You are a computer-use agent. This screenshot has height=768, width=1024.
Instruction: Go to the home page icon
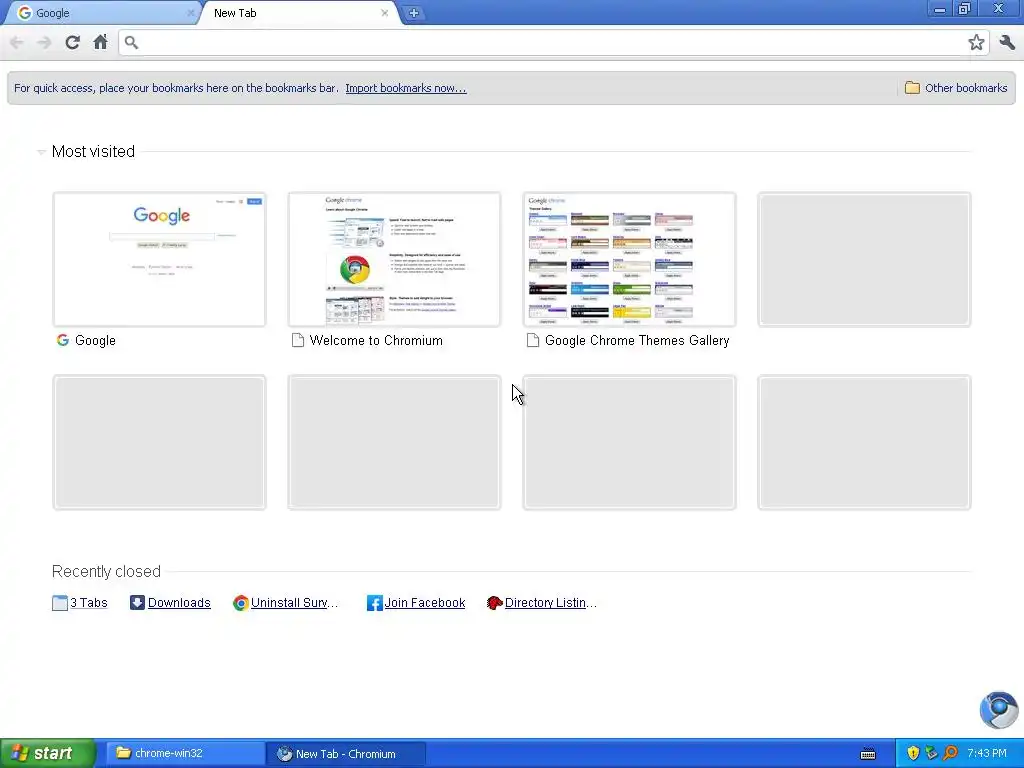click(101, 42)
